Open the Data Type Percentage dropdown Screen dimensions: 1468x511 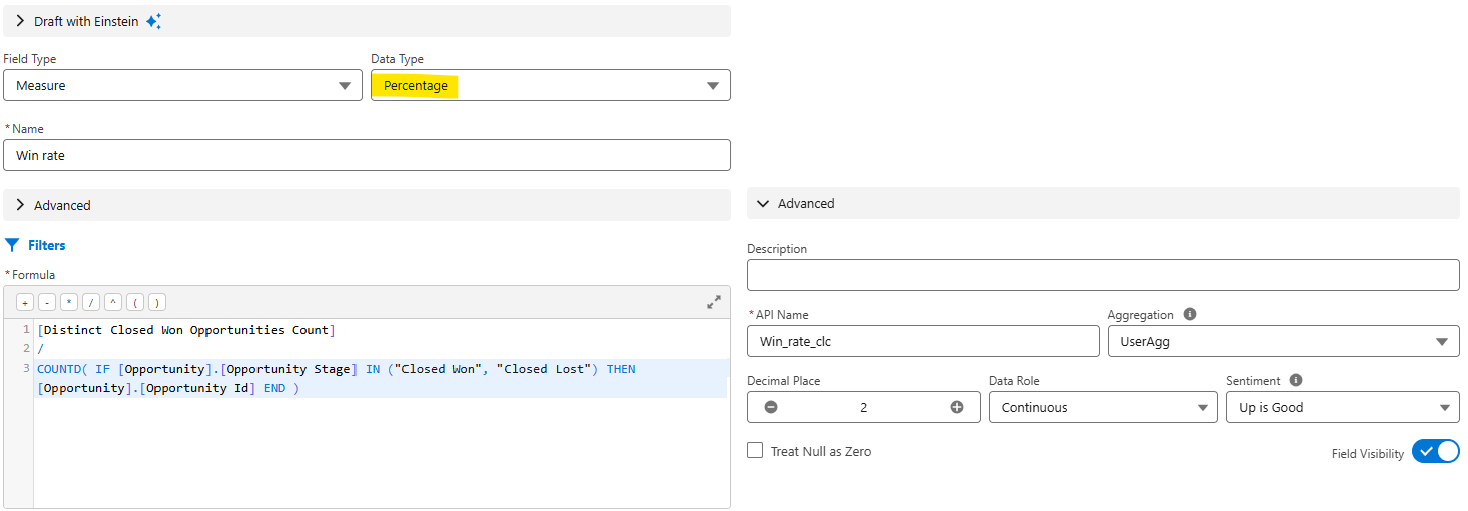coord(550,86)
